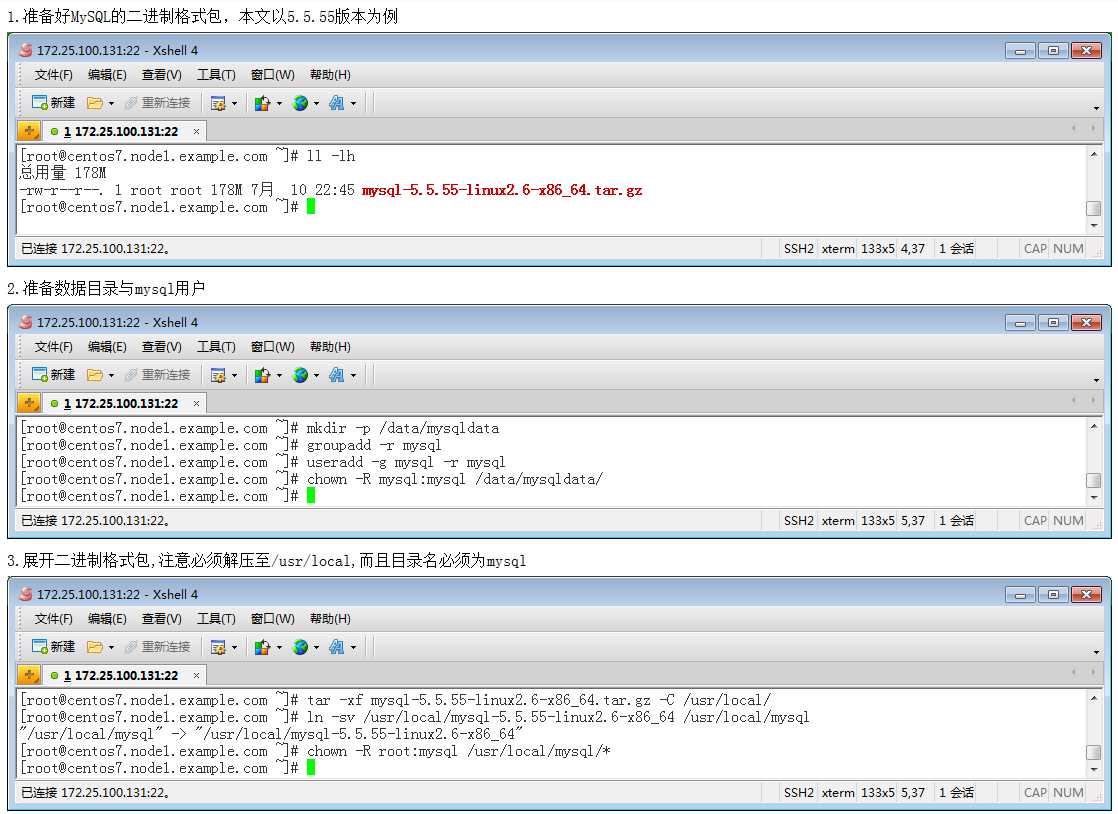
Task: Click Xshell title bar icon in step 2 window
Action: pos(26,322)
